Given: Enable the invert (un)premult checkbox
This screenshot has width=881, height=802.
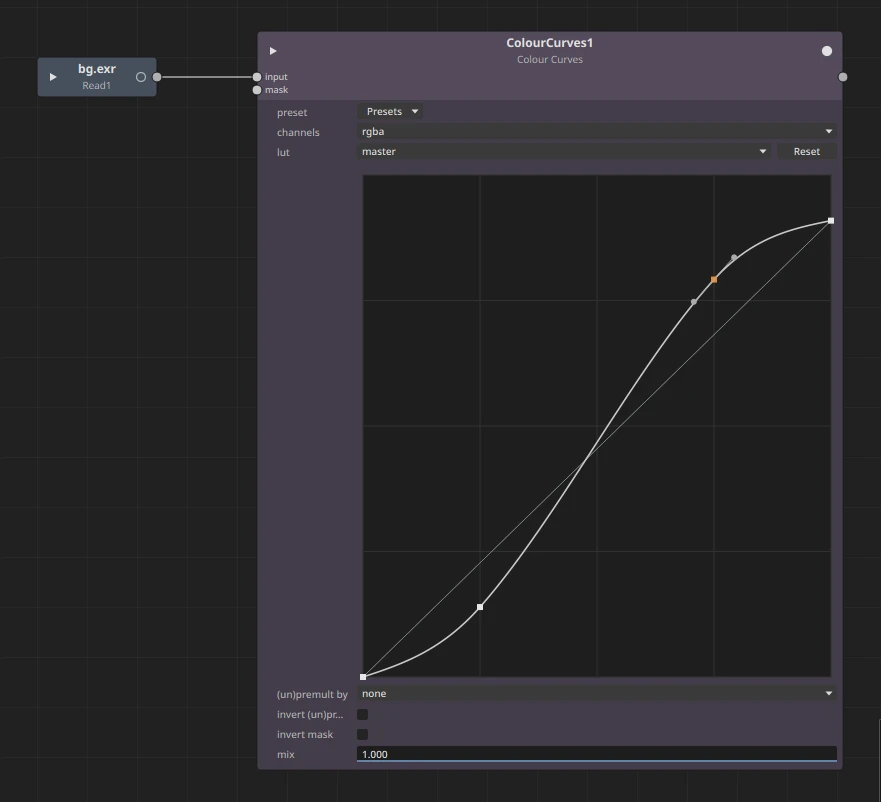Looking at the screenshot, I should coord(362,714).
